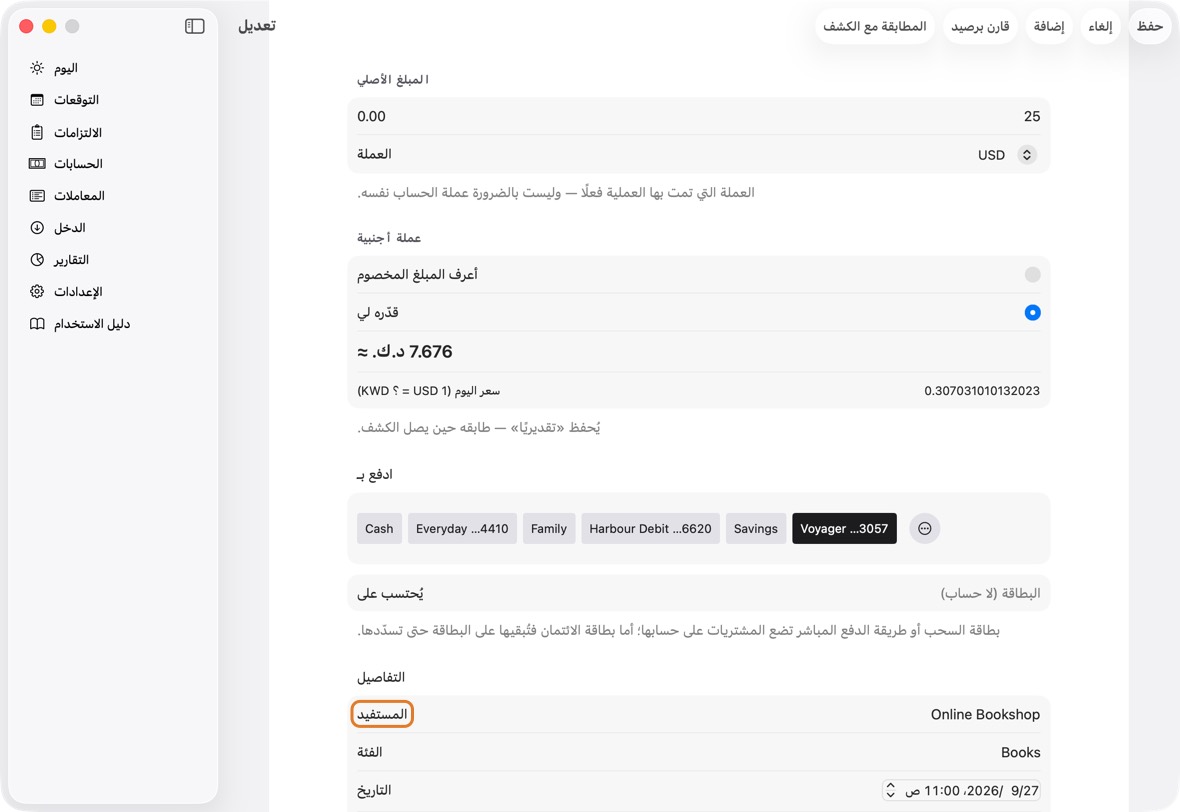Go to التوقعات in the sidebar
Screen dimensions: 1180x812
click(113, 100)
